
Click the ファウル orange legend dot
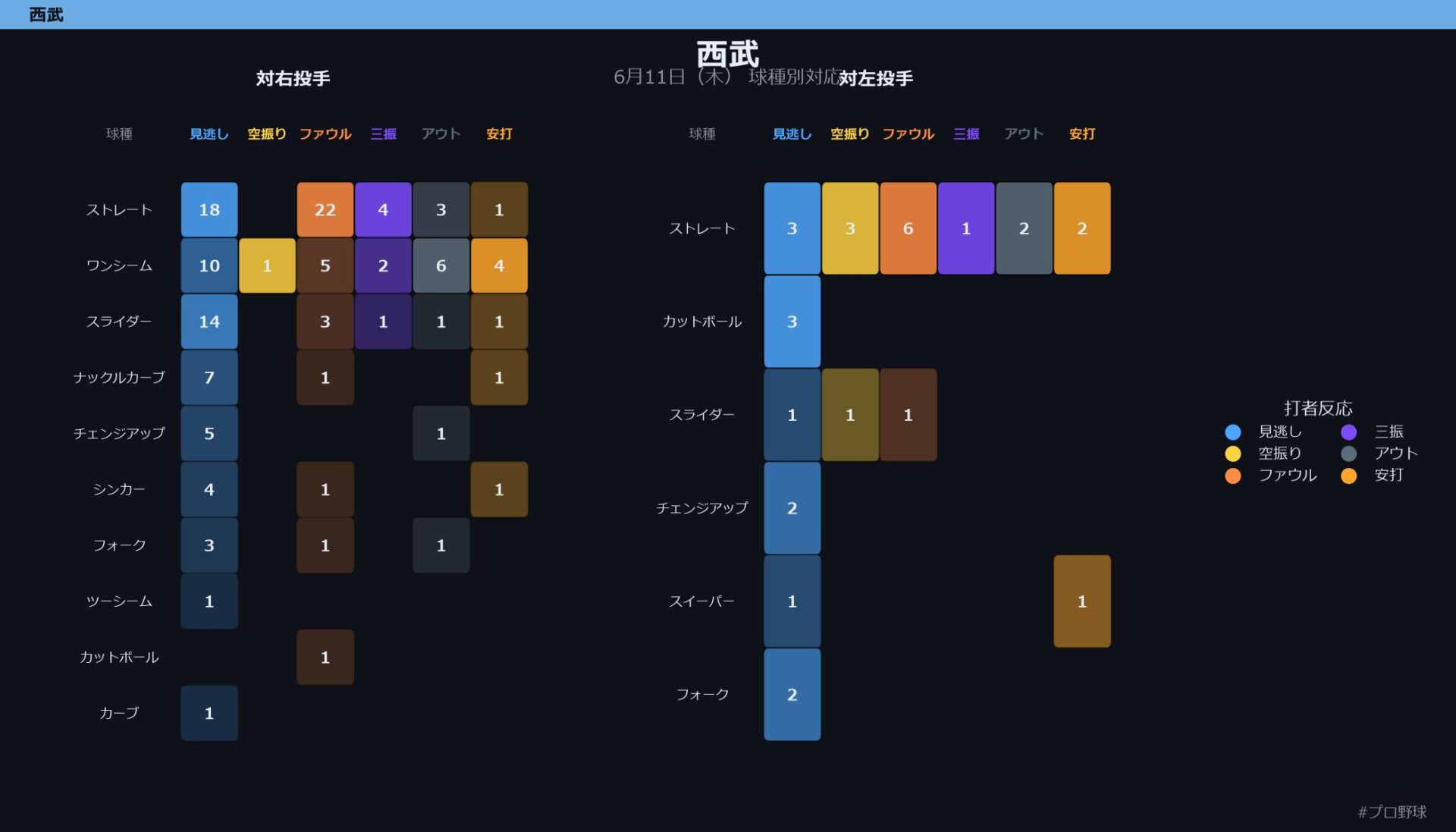(x=1233, y=476)
